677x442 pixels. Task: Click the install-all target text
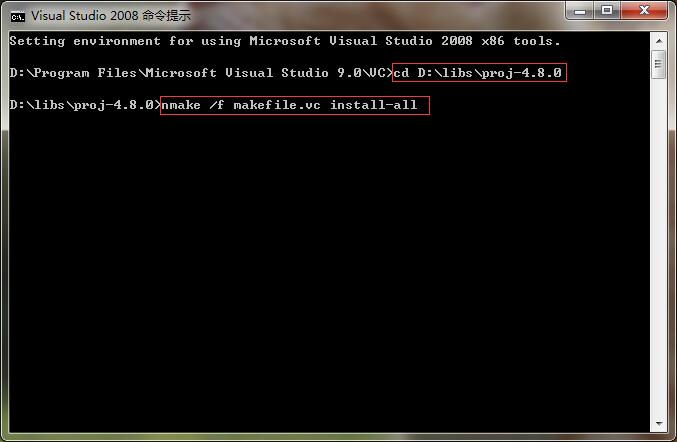[x=374, y=104]
